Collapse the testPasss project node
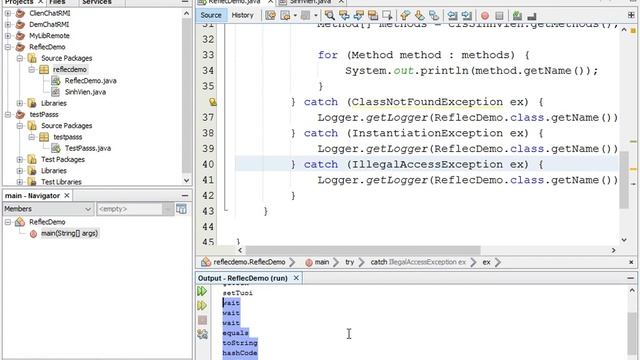Image resolution: width=640 pixels, height=360 pixels. coord(8,115)
